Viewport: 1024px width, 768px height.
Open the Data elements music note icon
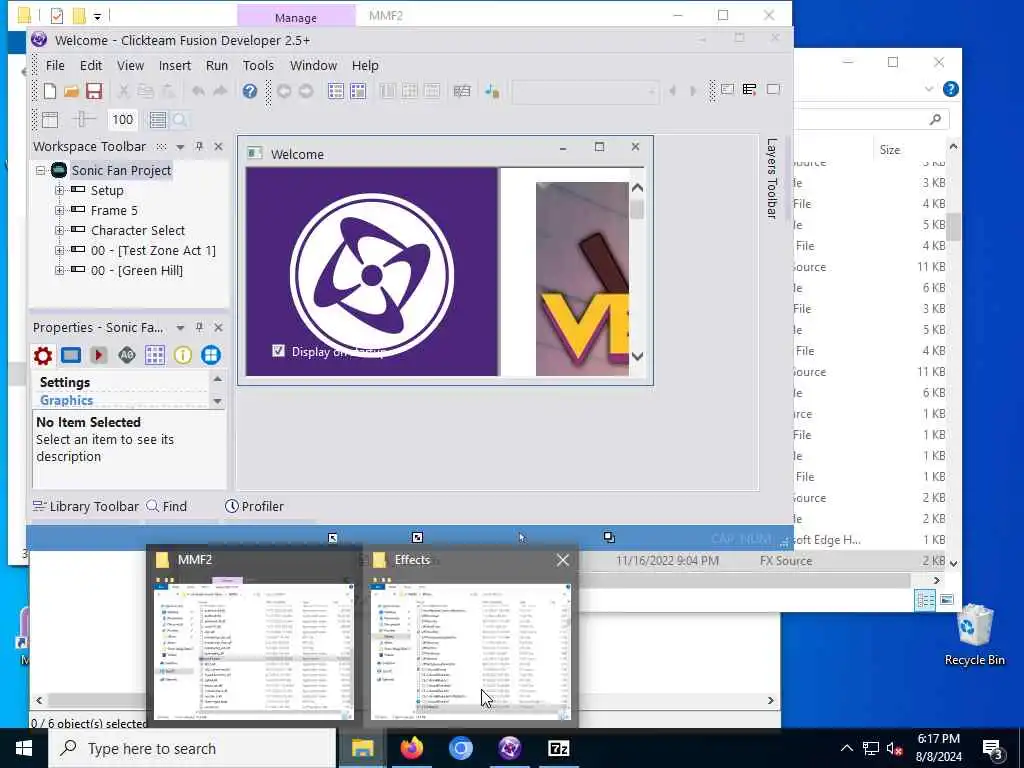point(492,91)
